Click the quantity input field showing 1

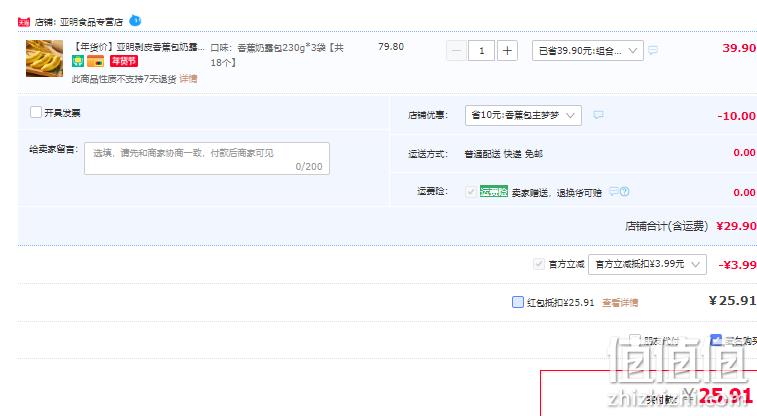[481, 51]
